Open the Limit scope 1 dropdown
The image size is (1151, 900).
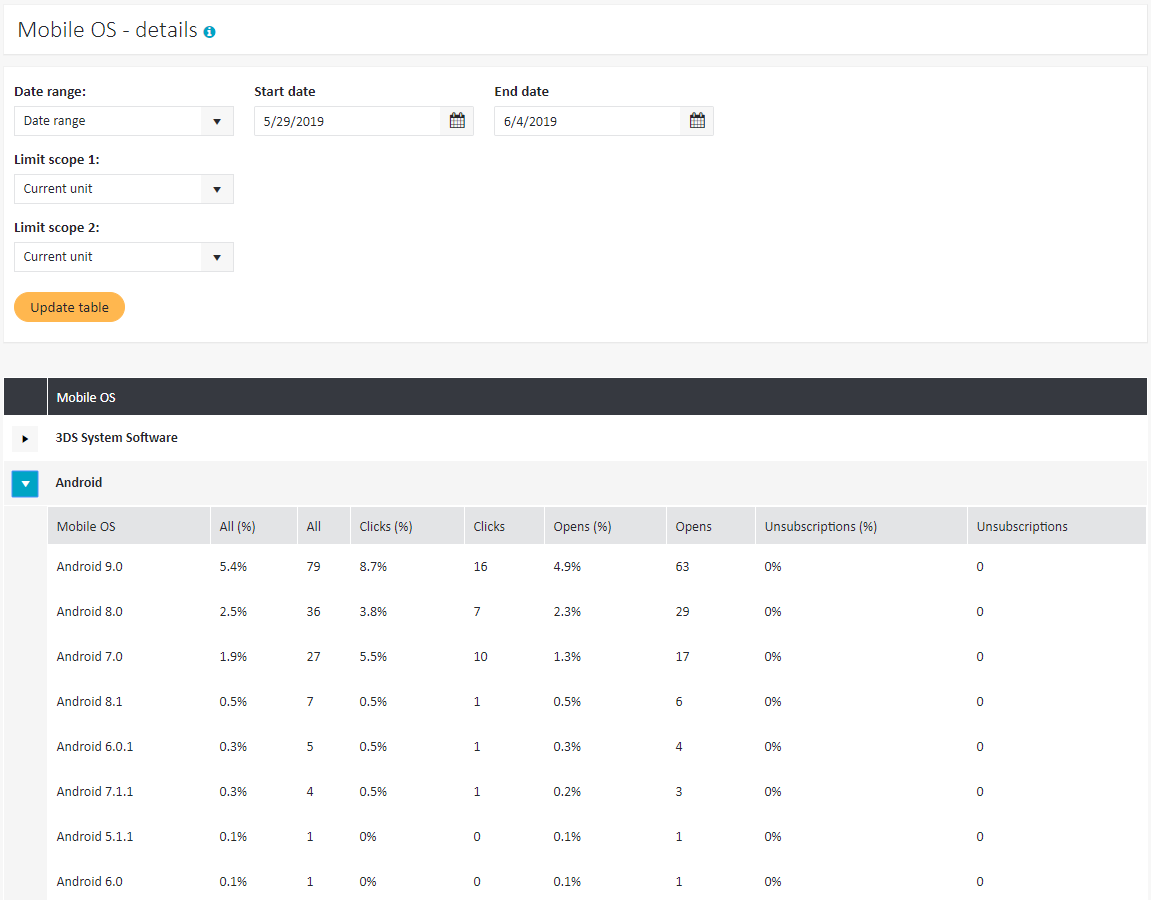point(123,189)
